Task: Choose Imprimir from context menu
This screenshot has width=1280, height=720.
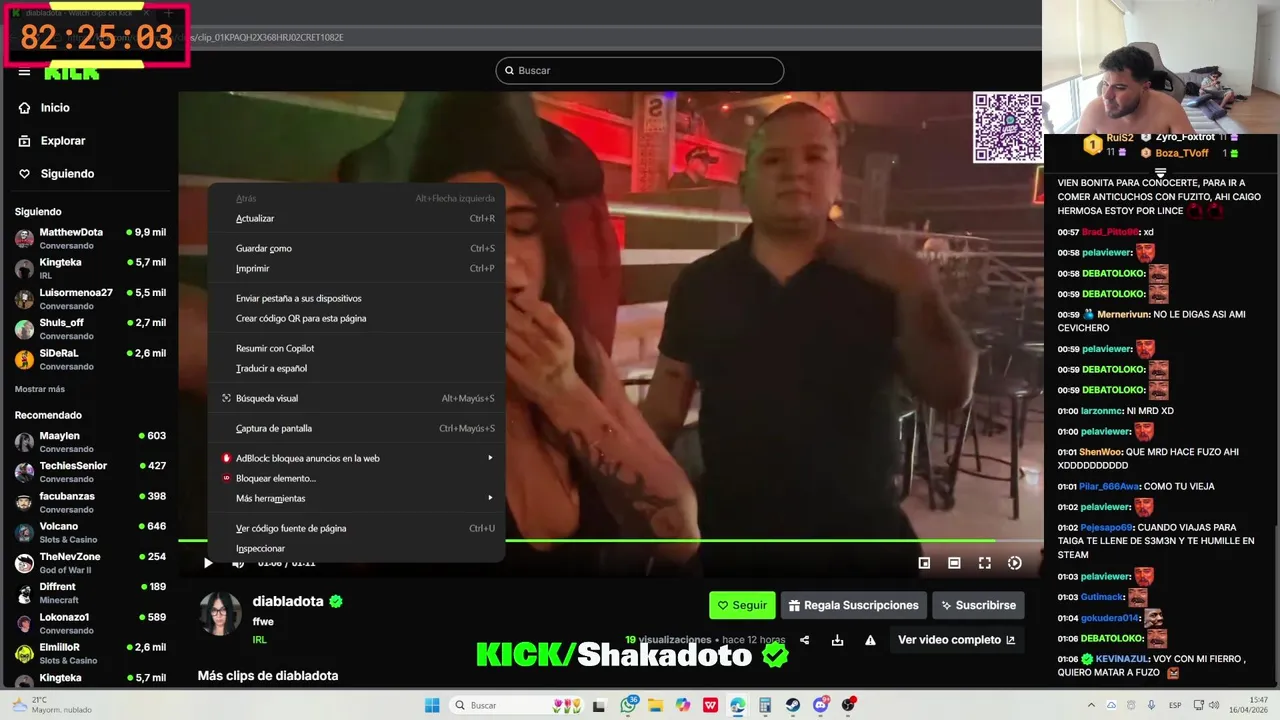Action: click(x=356, y=268)
